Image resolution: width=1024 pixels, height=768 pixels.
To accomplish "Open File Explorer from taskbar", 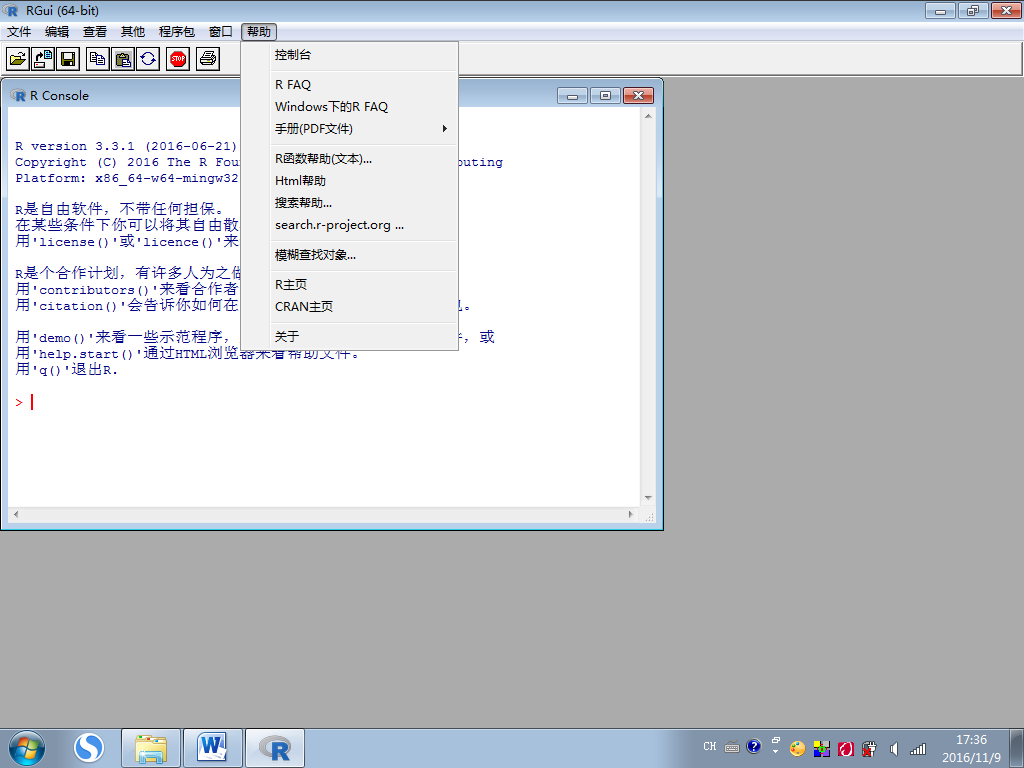I will click(151, 748).
